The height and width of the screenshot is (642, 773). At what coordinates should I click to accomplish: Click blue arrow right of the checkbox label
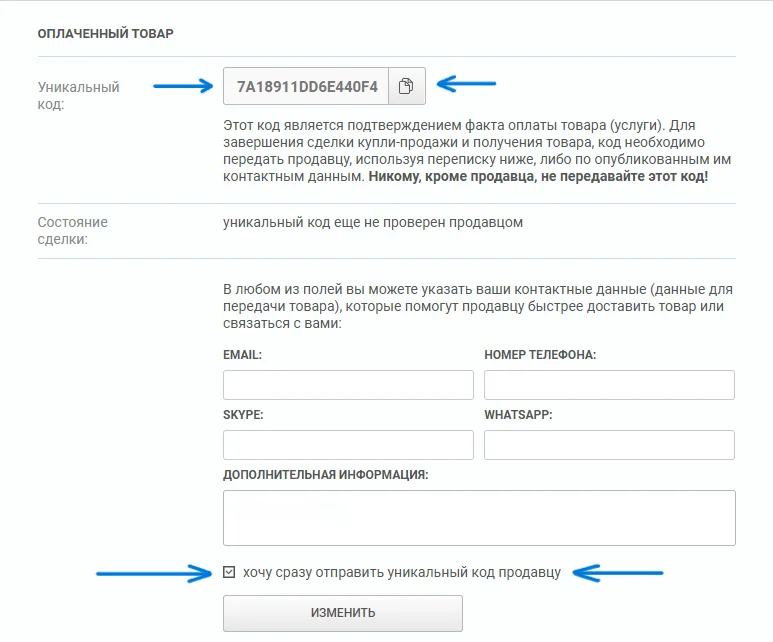point(618,573)
